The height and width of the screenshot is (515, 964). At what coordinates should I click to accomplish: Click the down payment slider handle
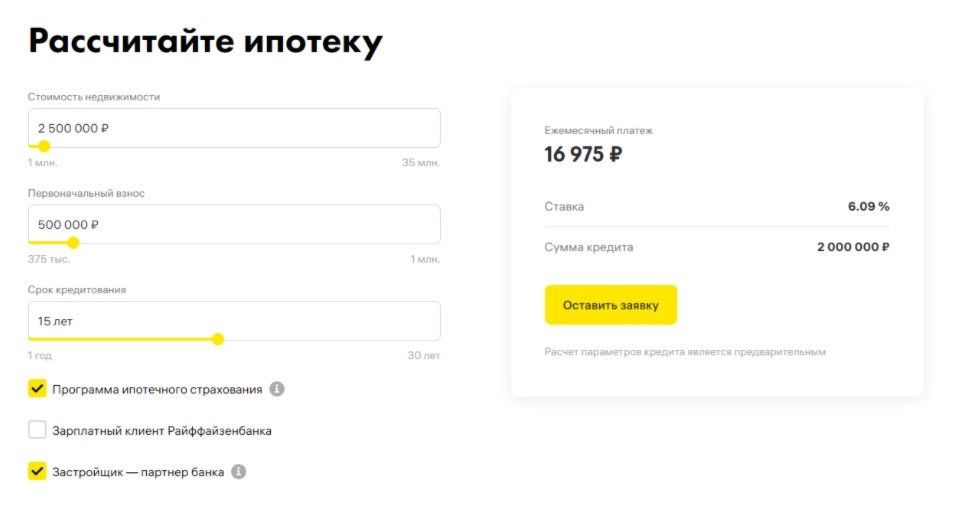[73, 243]
